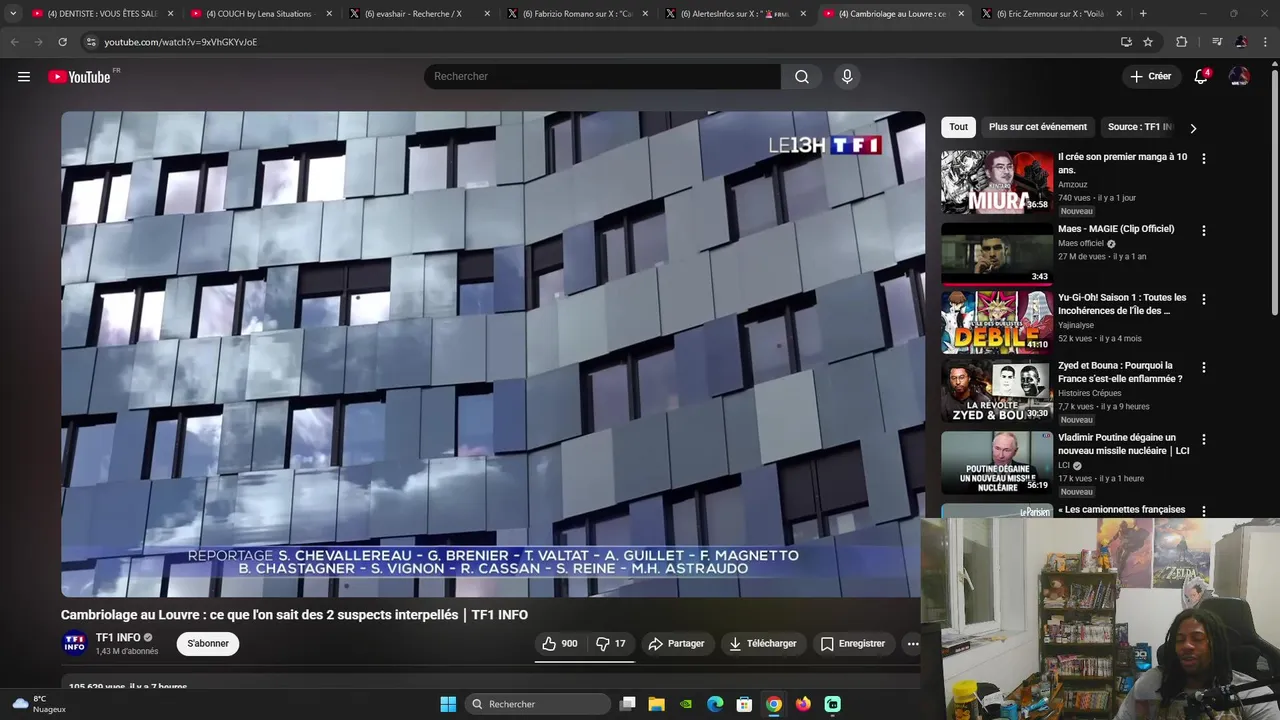Go to the YouTube home logo

click(79, 77)
